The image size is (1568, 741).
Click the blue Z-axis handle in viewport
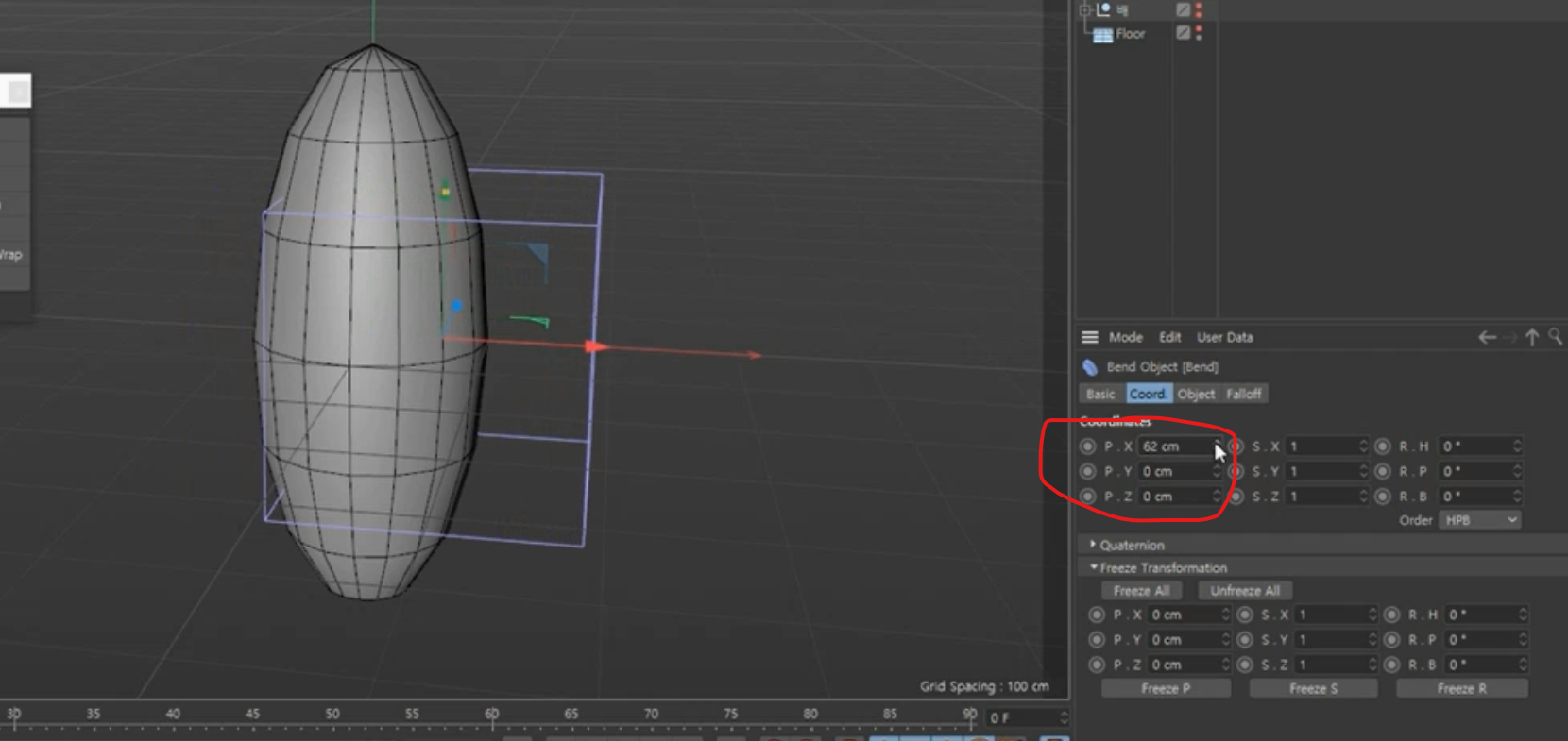click(x=456, y=306)
